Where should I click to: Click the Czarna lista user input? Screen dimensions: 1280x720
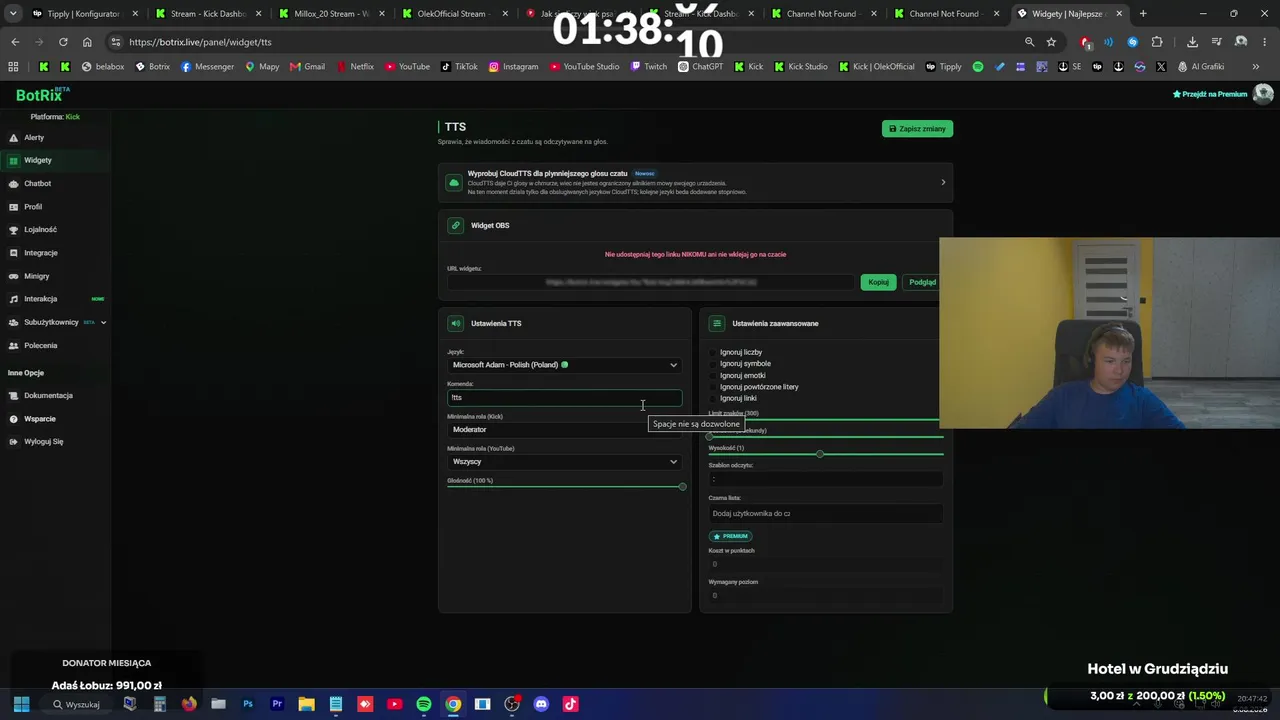[826, 514]
